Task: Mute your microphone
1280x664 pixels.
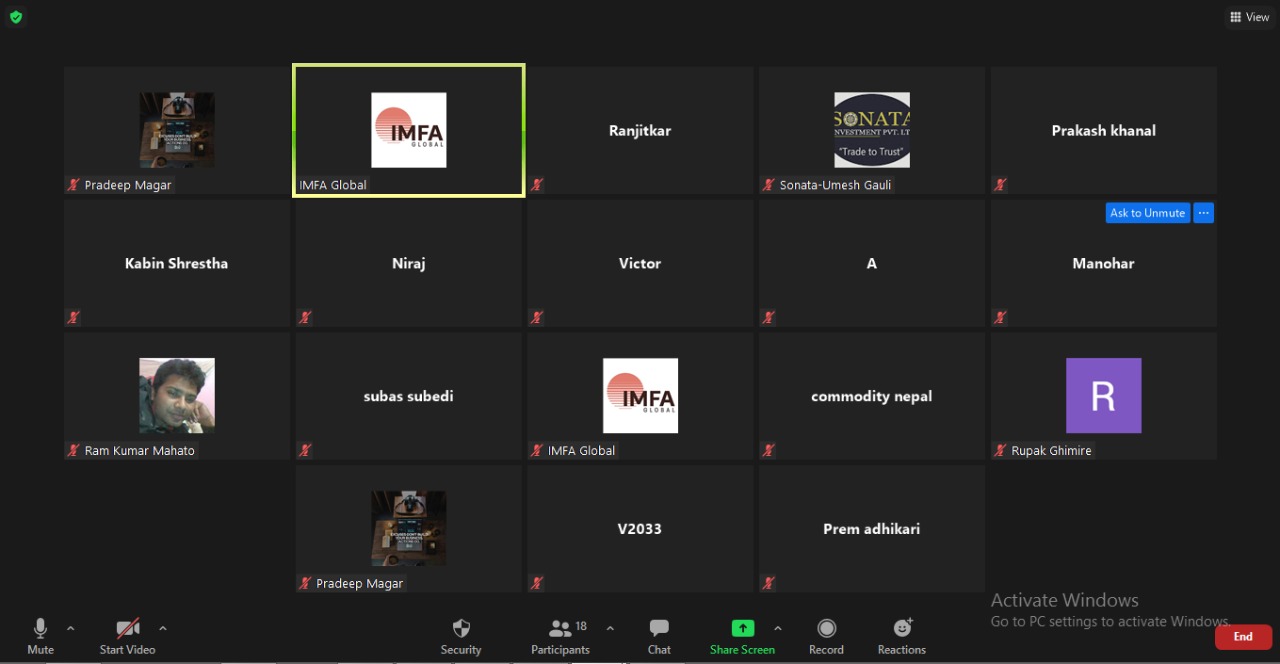Action: click(40, 636)
